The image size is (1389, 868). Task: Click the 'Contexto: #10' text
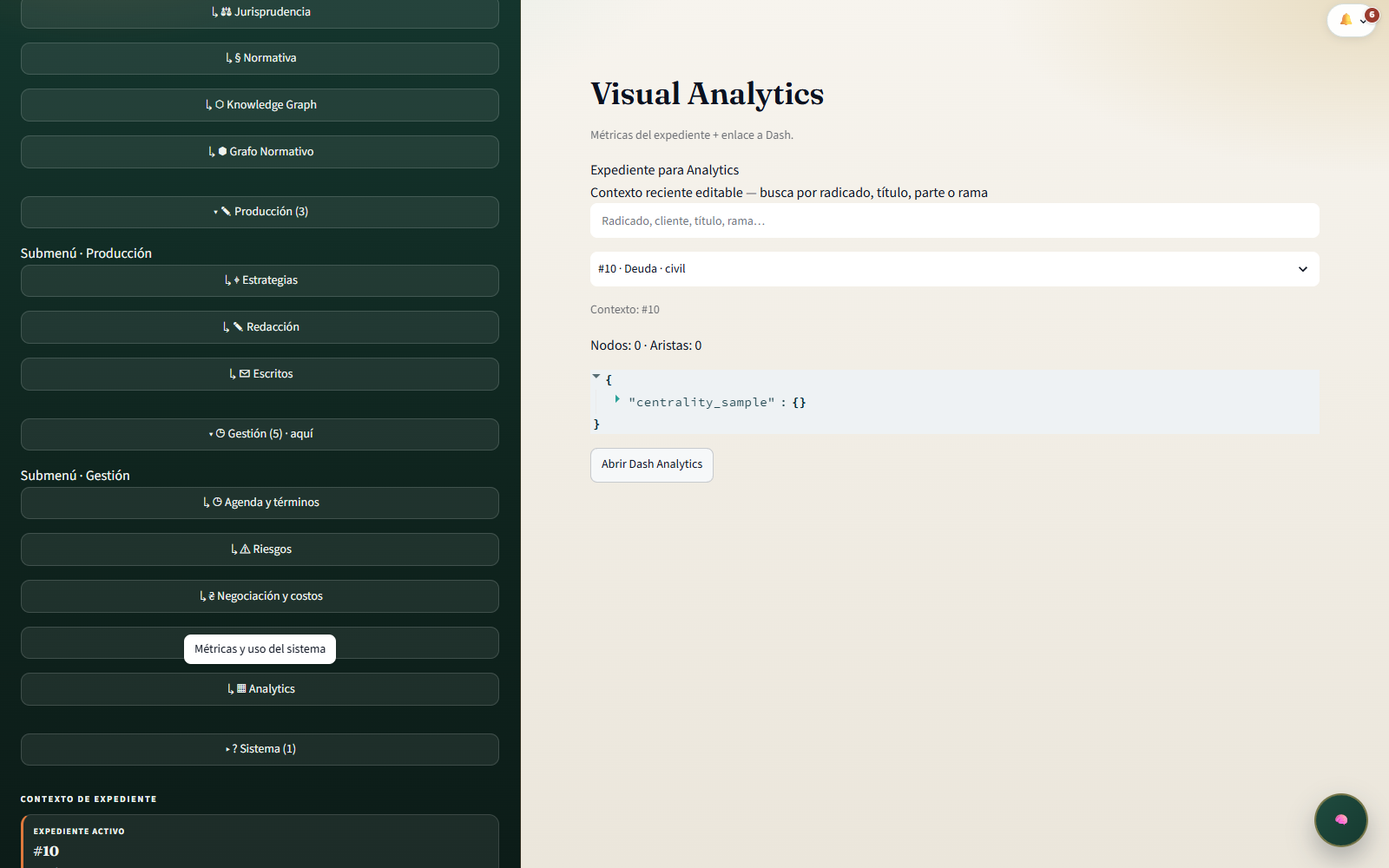coord(625,310)
